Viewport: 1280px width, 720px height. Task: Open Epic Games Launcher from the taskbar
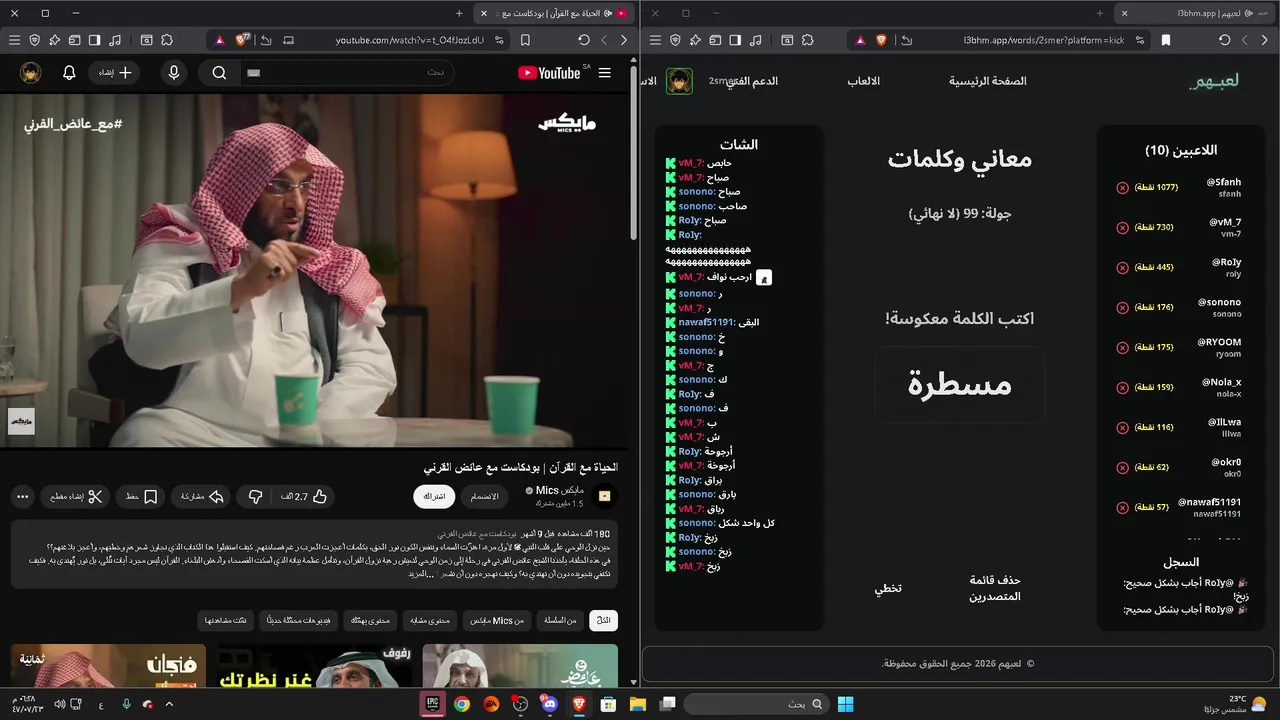[433, 704]
